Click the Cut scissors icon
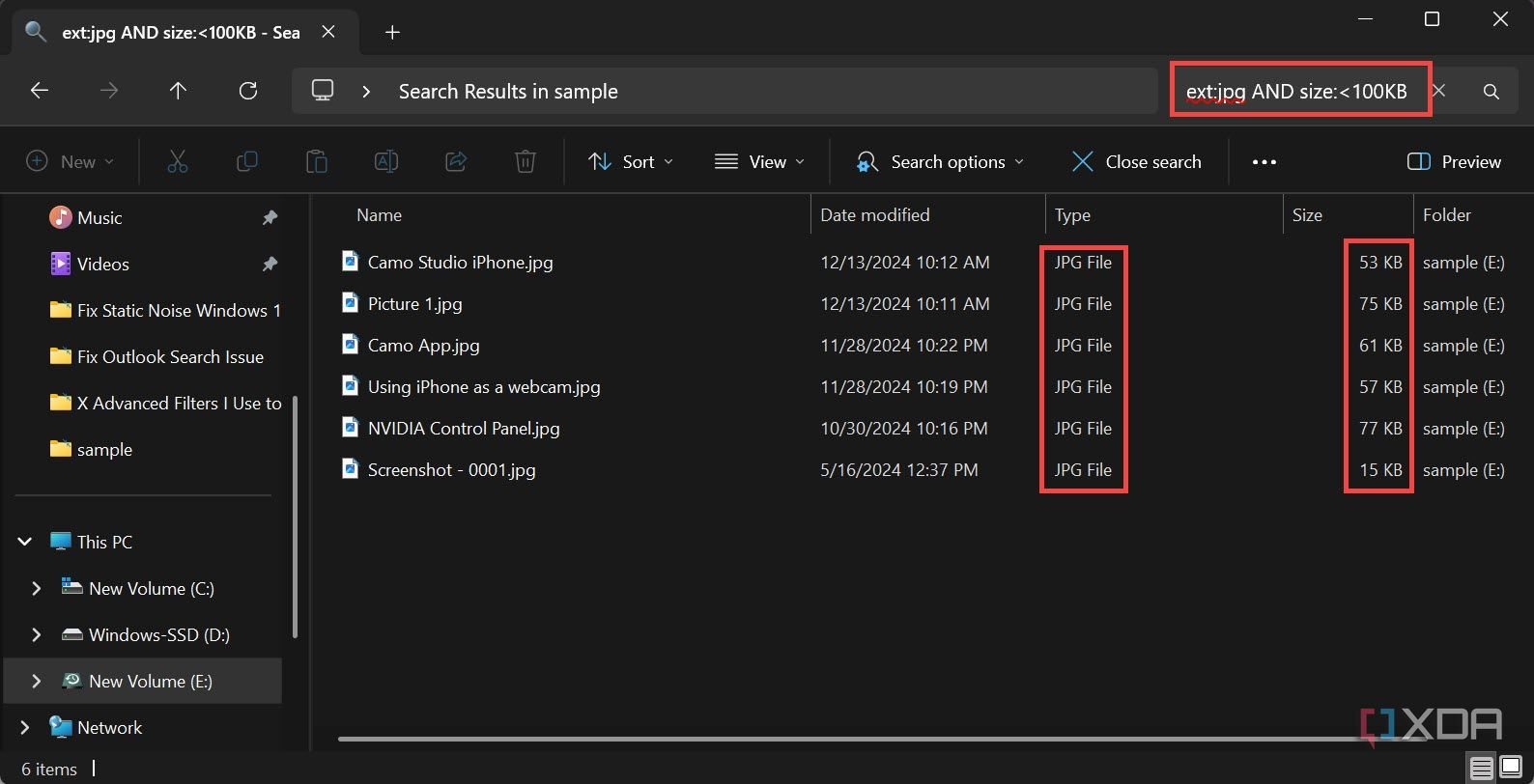The image size is (1534, 784). 178,161
